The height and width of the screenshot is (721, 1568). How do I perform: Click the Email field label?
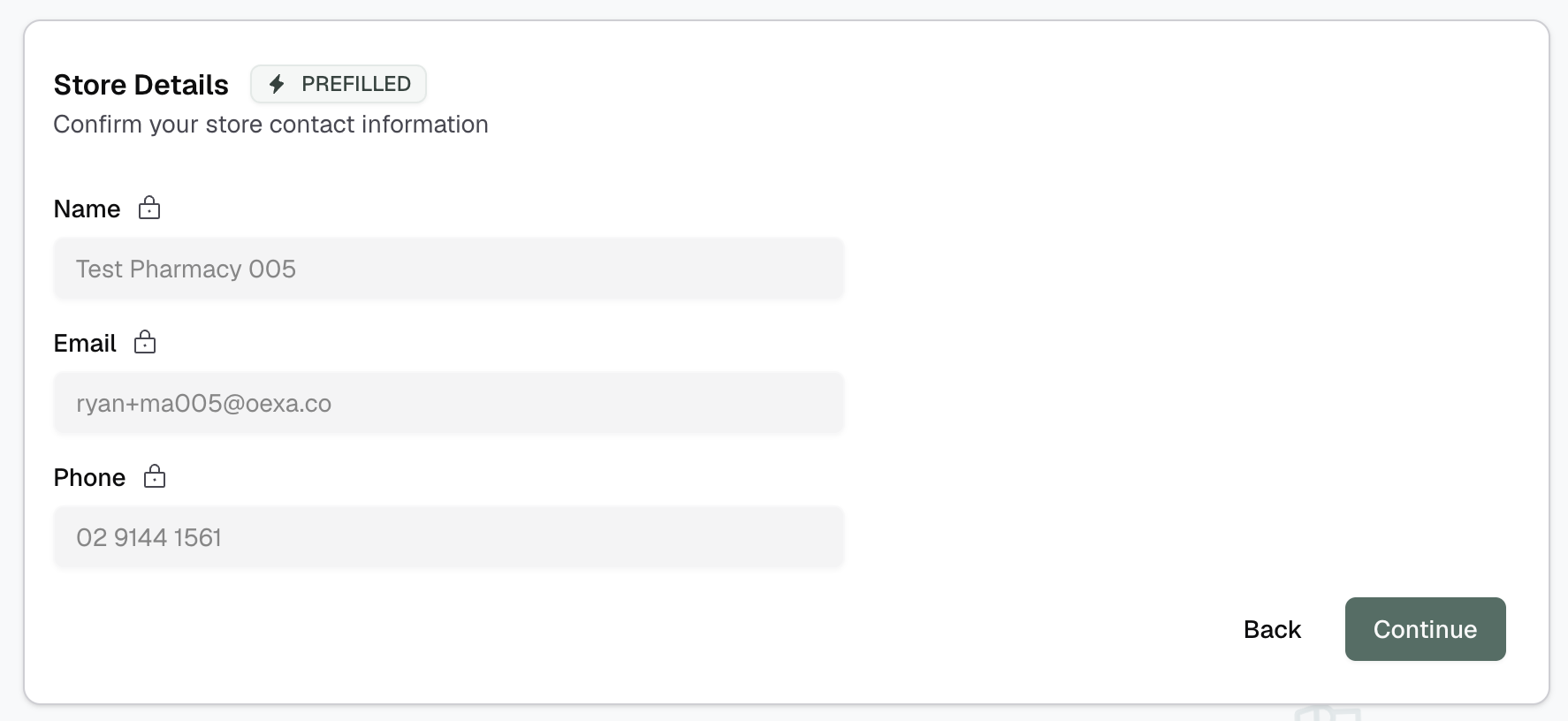click(85, 344)
